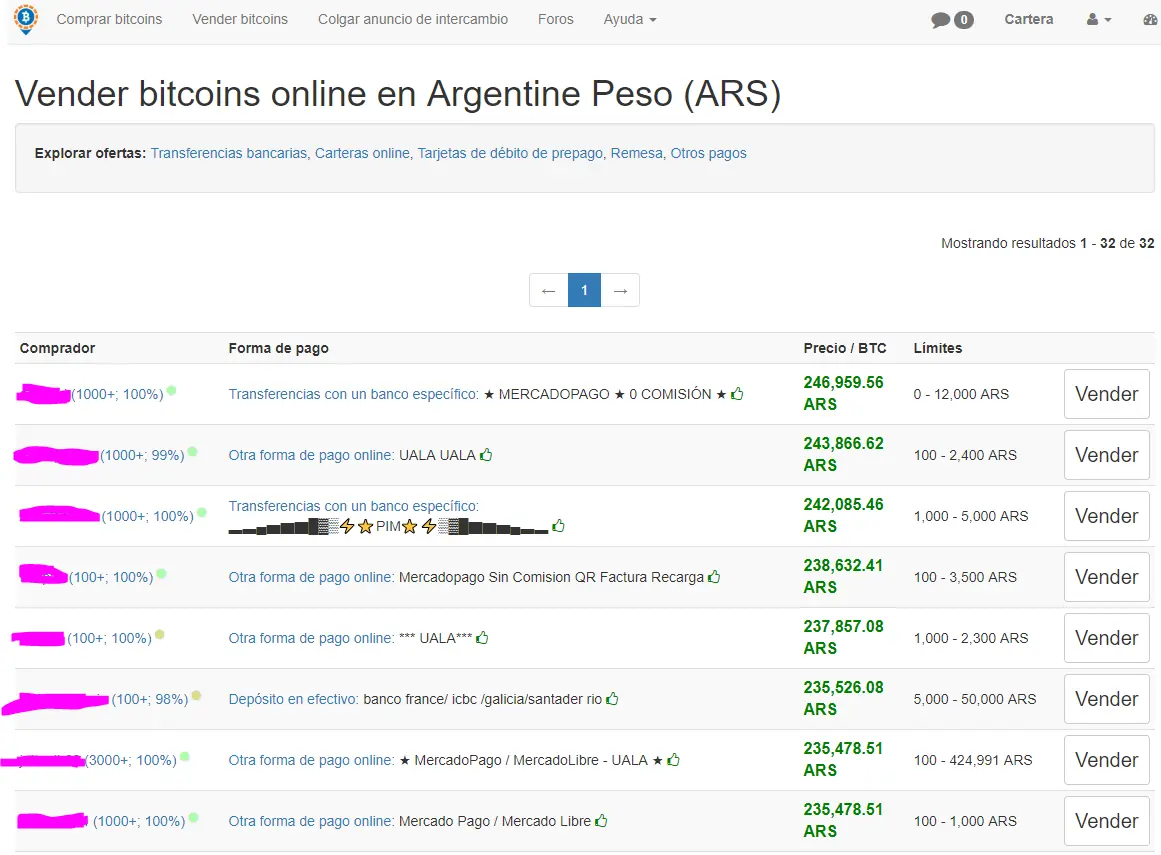Click price 246,959.56 ARS

point(843,393)
